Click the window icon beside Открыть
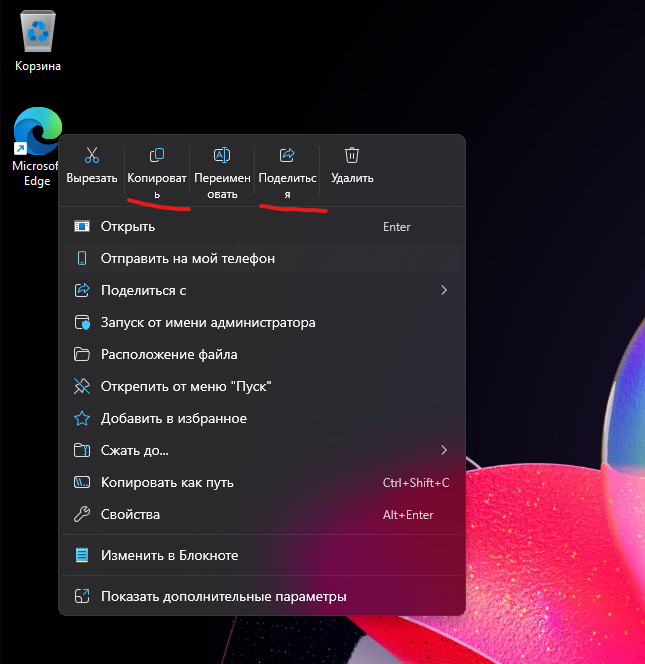645x664 pixels. coord(82,226)
